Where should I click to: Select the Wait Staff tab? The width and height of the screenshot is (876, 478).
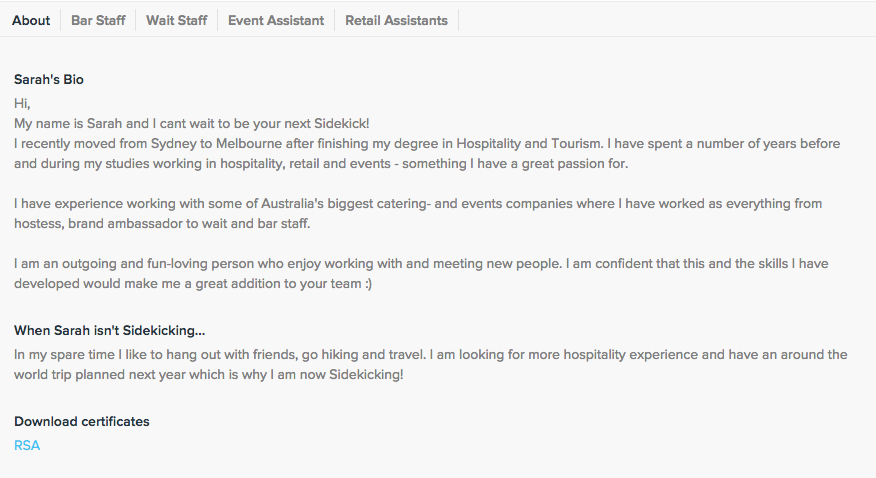tap(177, 20)
